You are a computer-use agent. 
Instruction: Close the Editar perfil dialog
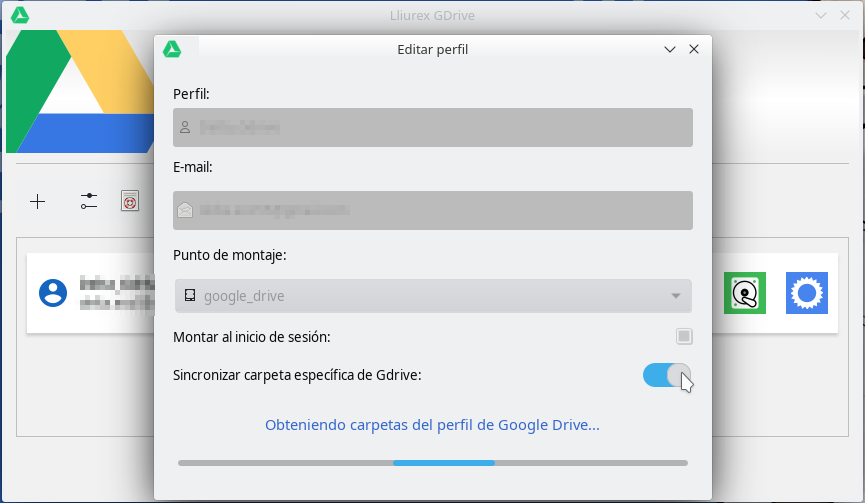coord(694,49)
